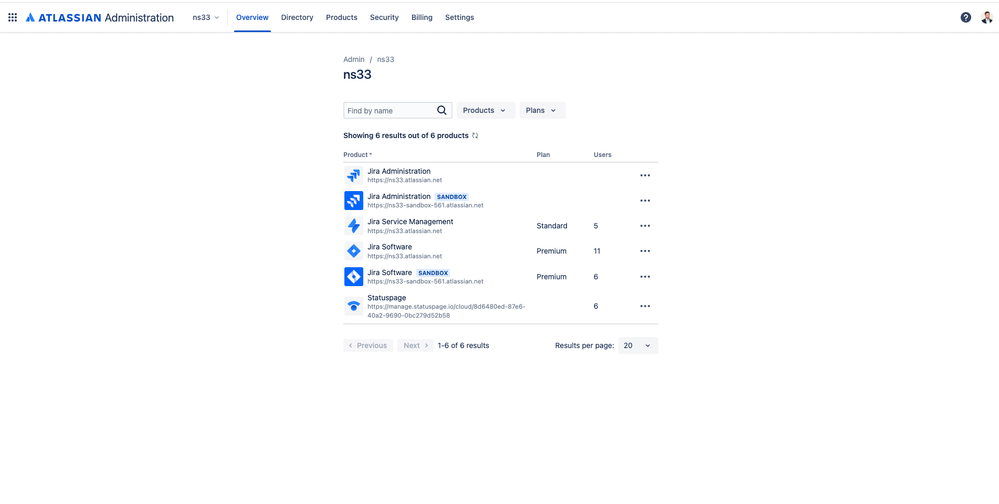The height and width of the screenshot is (504, 999).
Task: Click the Statuspage product icon
Action: (x=354, y=306)
